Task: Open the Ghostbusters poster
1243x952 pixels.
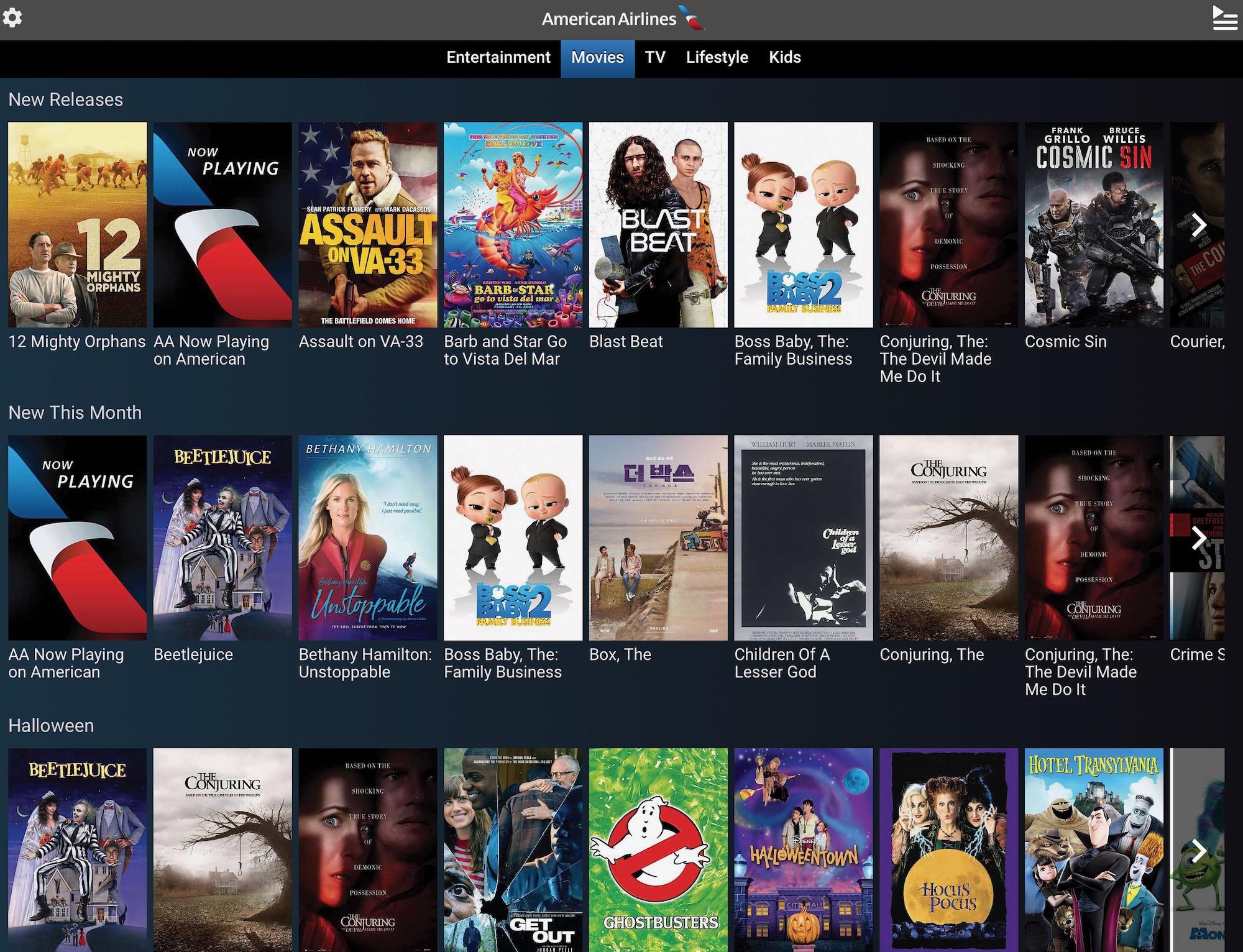Action: tap(658, 850)
